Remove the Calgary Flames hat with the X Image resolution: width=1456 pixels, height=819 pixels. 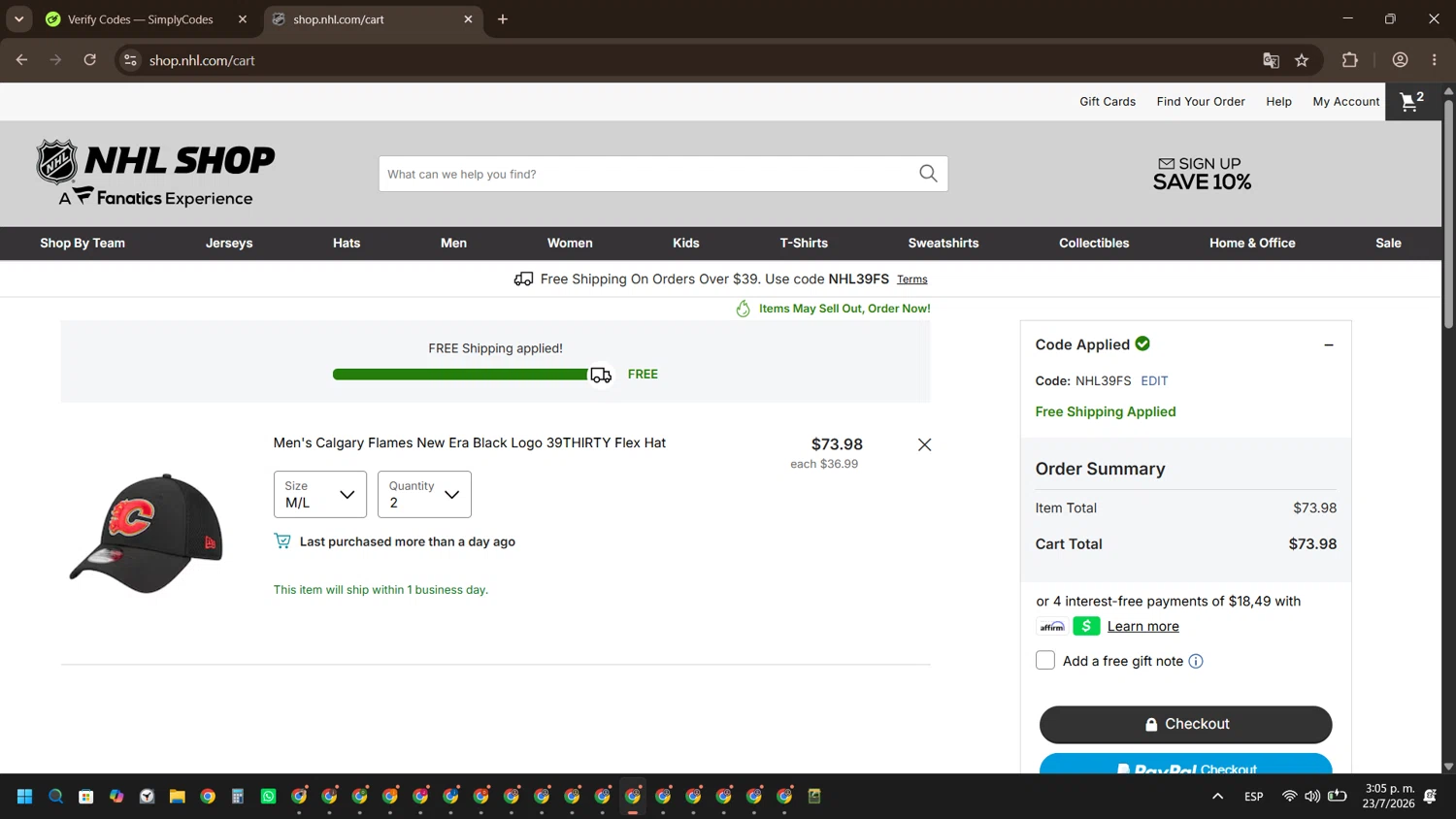click(924, 444)
